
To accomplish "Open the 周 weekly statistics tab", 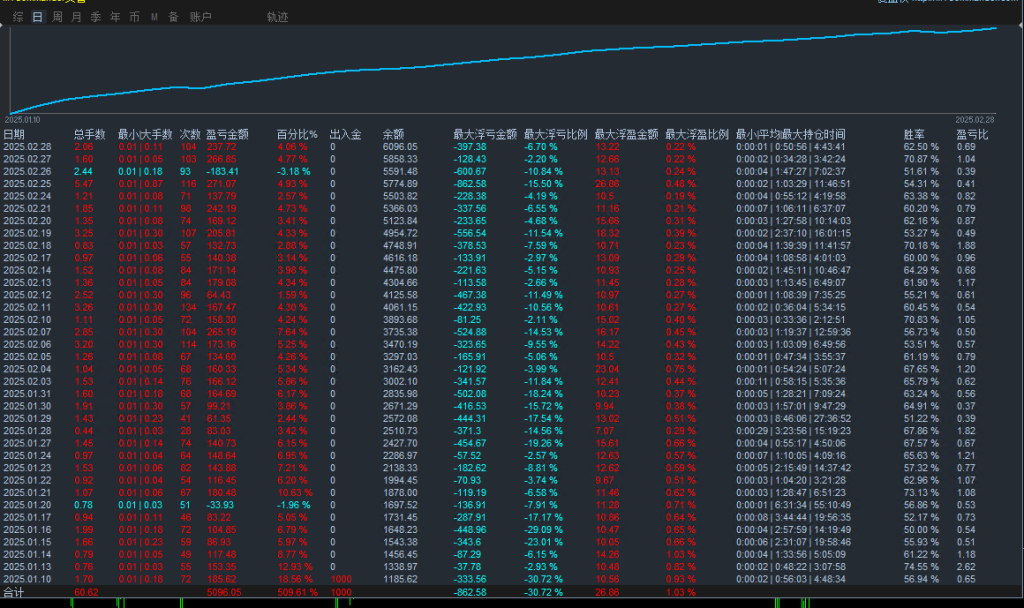I will [57, 17].
